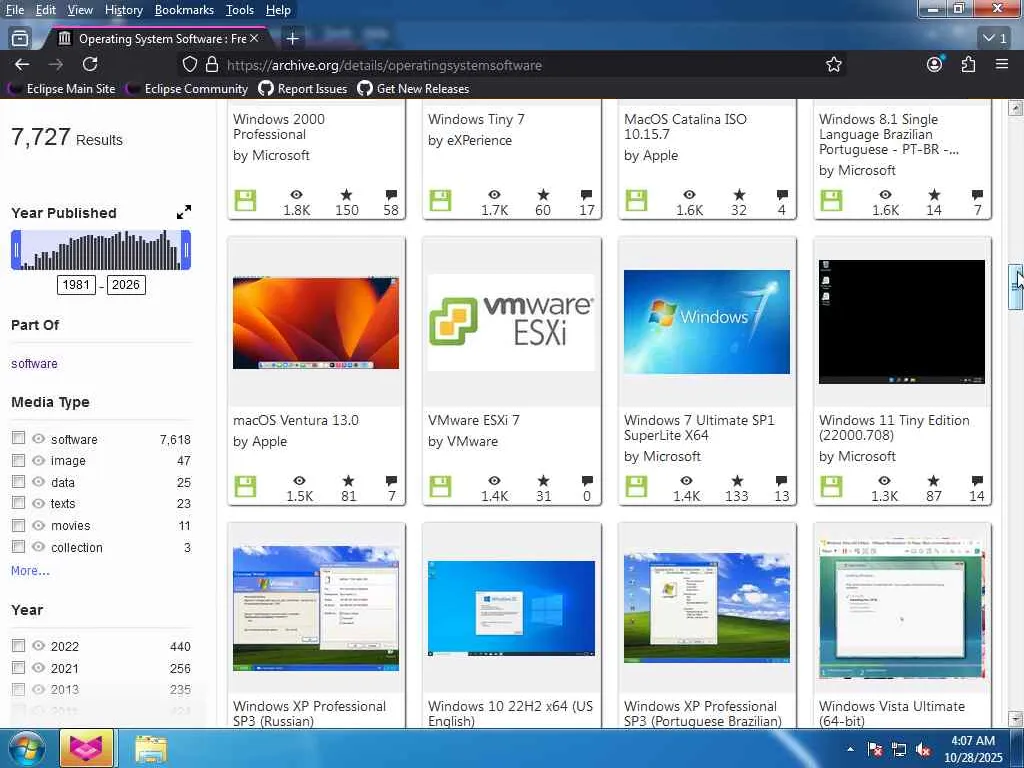Grab the right year range slider handle
The height and width of the screenshot is (768, 1024).
(x=186, y=249)
